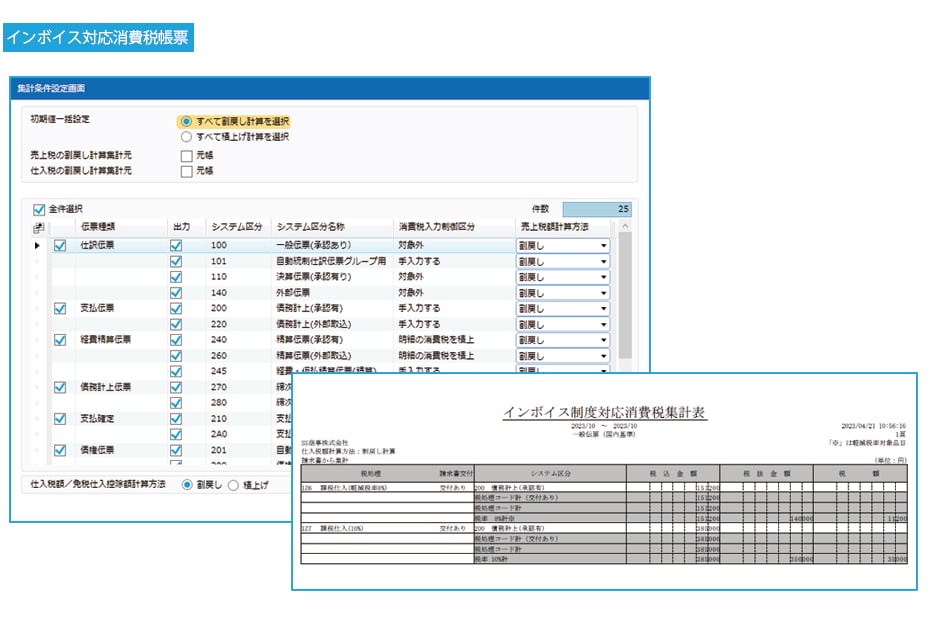Open 割戻し dropdown for 自動統制仕訳伝票グループ用 row
The height and width of the screenshot is (630, 930).
click(x=562, y=262)
